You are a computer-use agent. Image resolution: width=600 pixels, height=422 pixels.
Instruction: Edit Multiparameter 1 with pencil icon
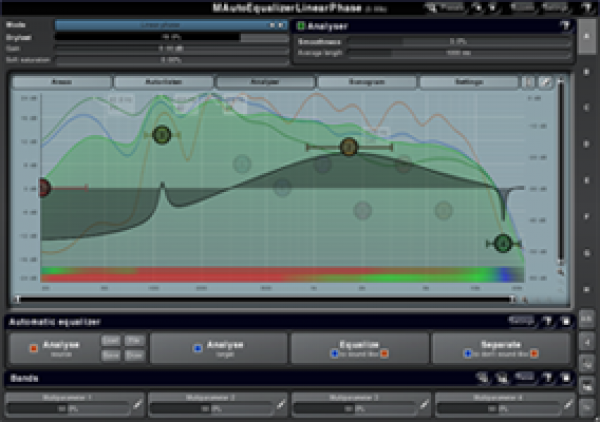point(138,404)
